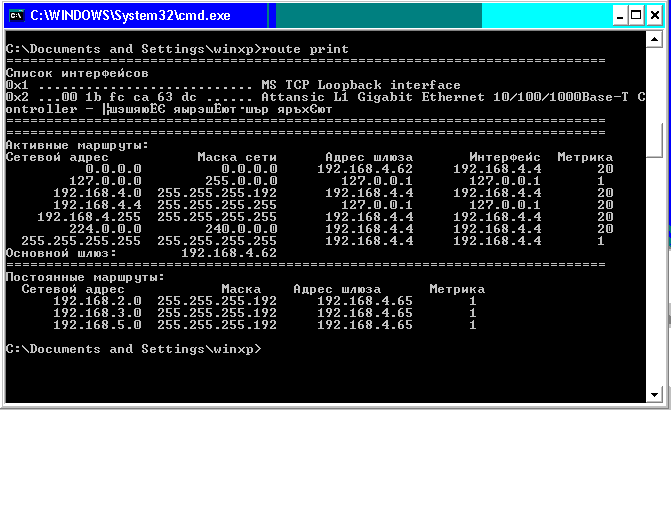Click "Сетевой адрес" header under active routes
Screen dimensions: 671x512
(57, 157)
